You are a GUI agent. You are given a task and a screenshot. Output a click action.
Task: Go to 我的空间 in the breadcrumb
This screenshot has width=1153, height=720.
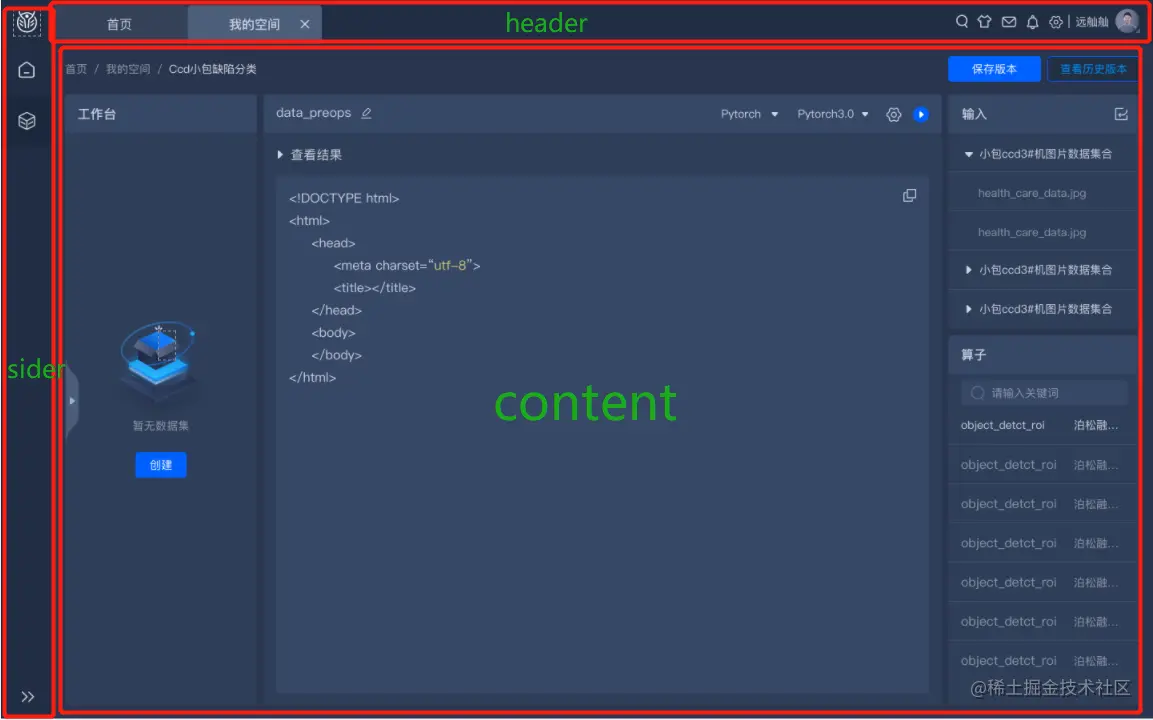(x=128, y=69)
